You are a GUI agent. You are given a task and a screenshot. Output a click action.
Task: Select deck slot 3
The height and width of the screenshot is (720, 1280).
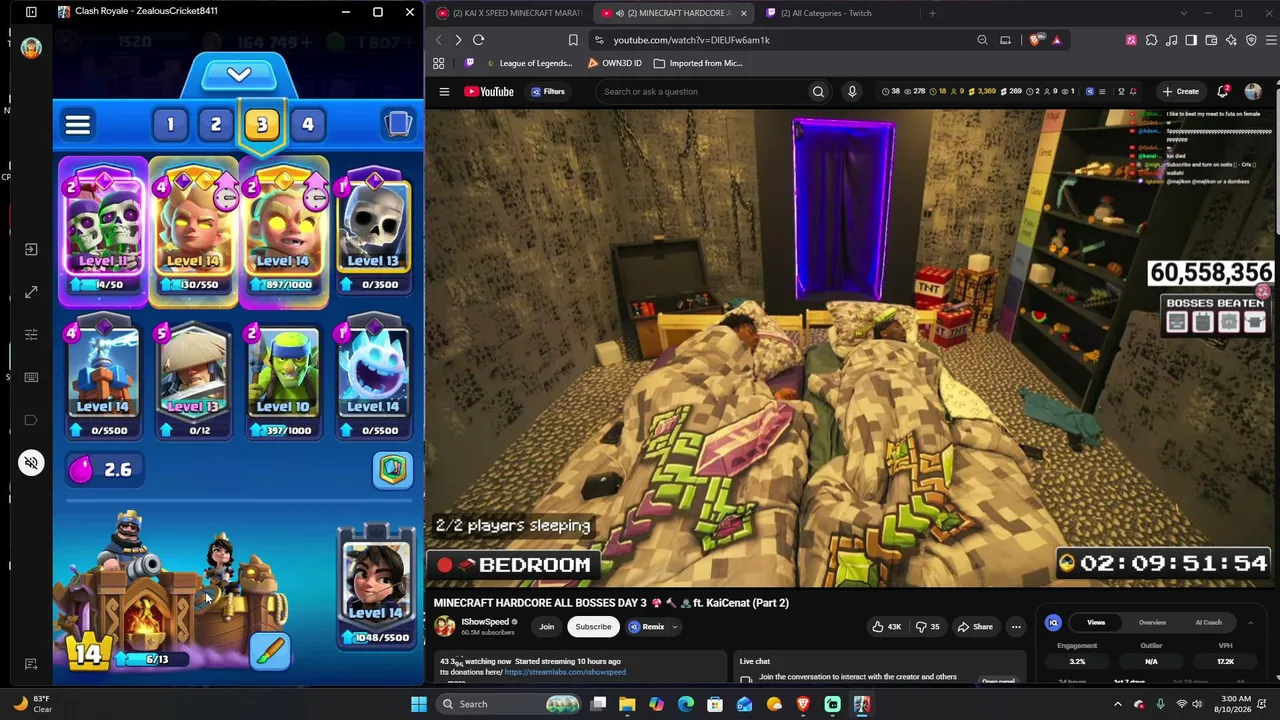coord(262,125)
